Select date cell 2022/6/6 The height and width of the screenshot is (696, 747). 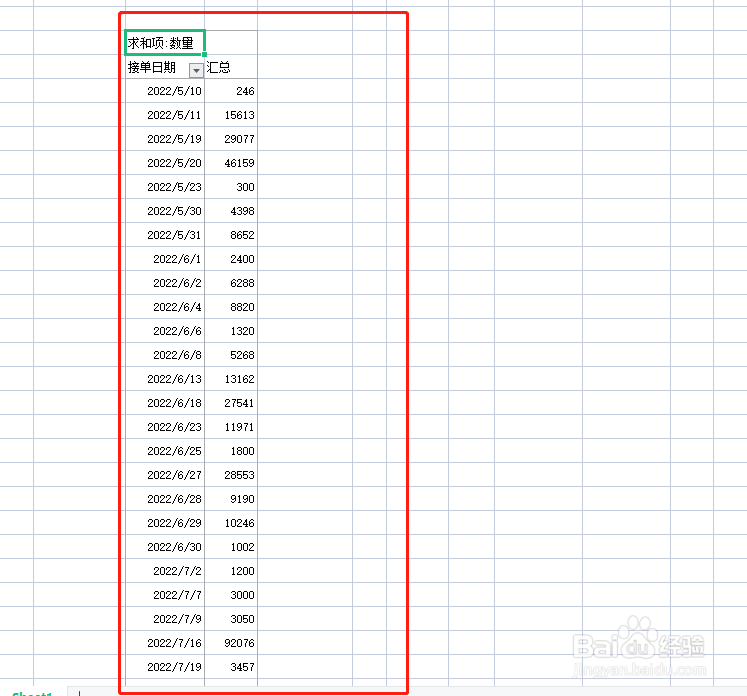point(165,331)
